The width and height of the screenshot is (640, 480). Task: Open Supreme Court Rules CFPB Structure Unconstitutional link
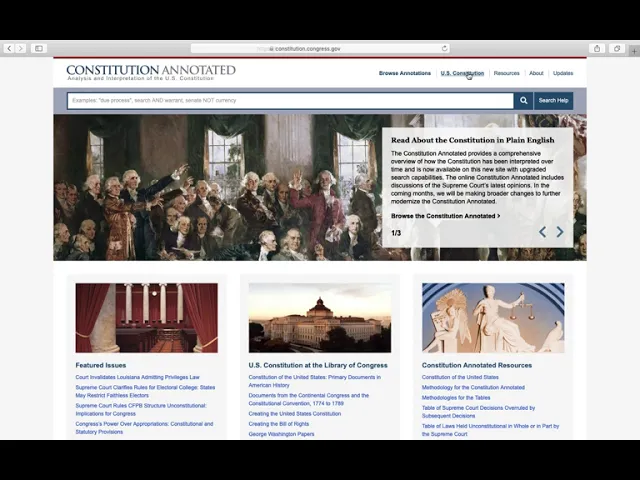[x=141, y=409]
